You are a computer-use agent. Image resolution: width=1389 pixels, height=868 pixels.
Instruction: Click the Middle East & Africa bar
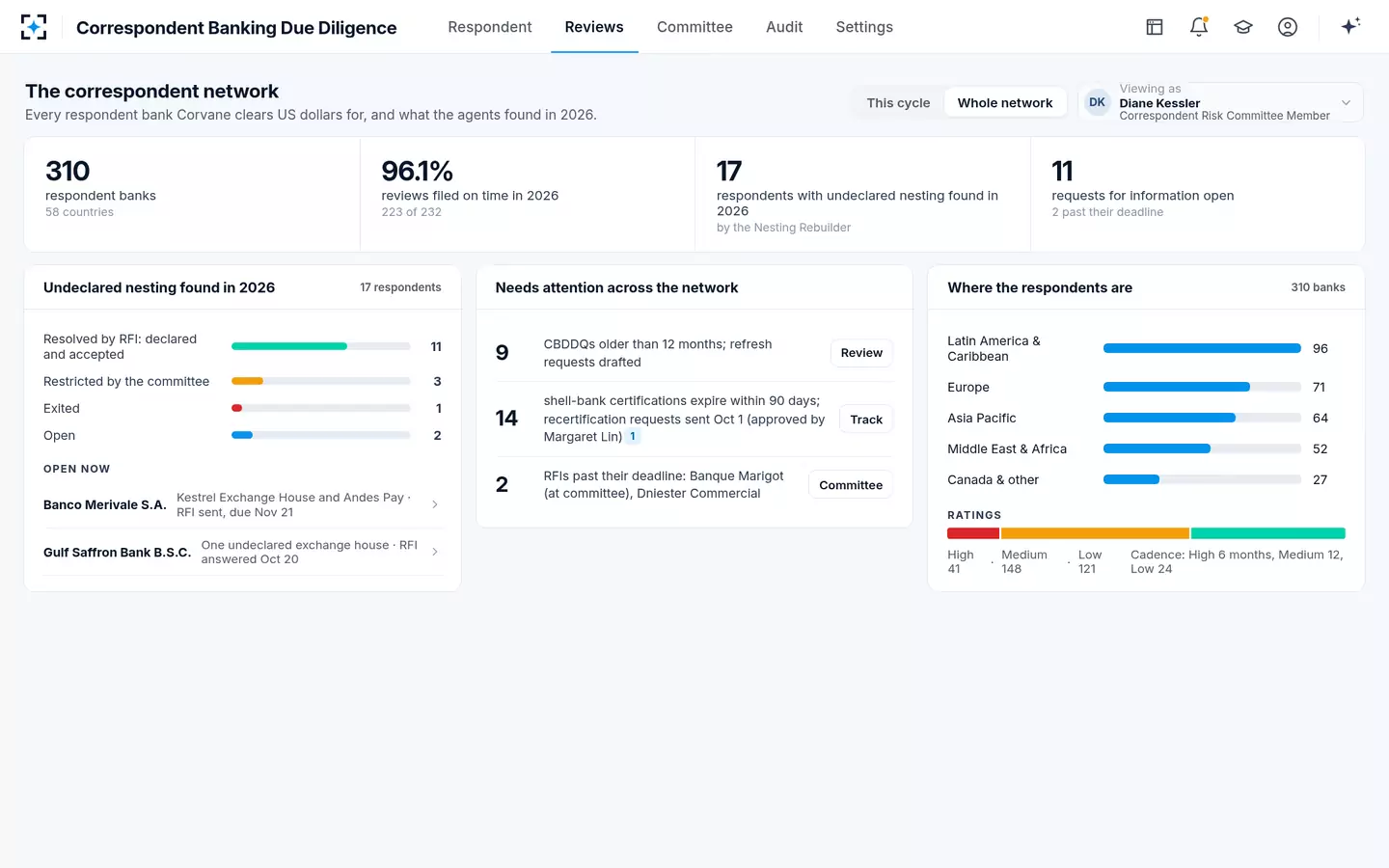pos(1202,448)
